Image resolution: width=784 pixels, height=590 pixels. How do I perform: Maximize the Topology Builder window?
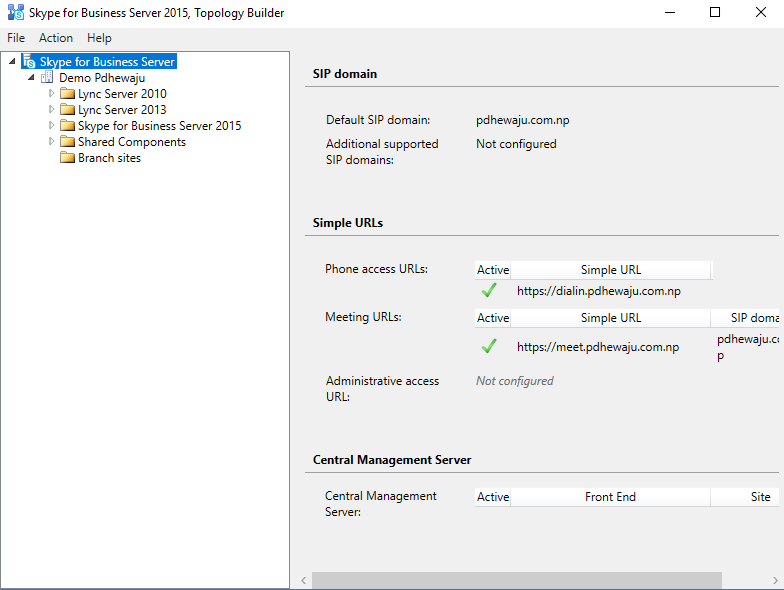(x=715, y=12)
